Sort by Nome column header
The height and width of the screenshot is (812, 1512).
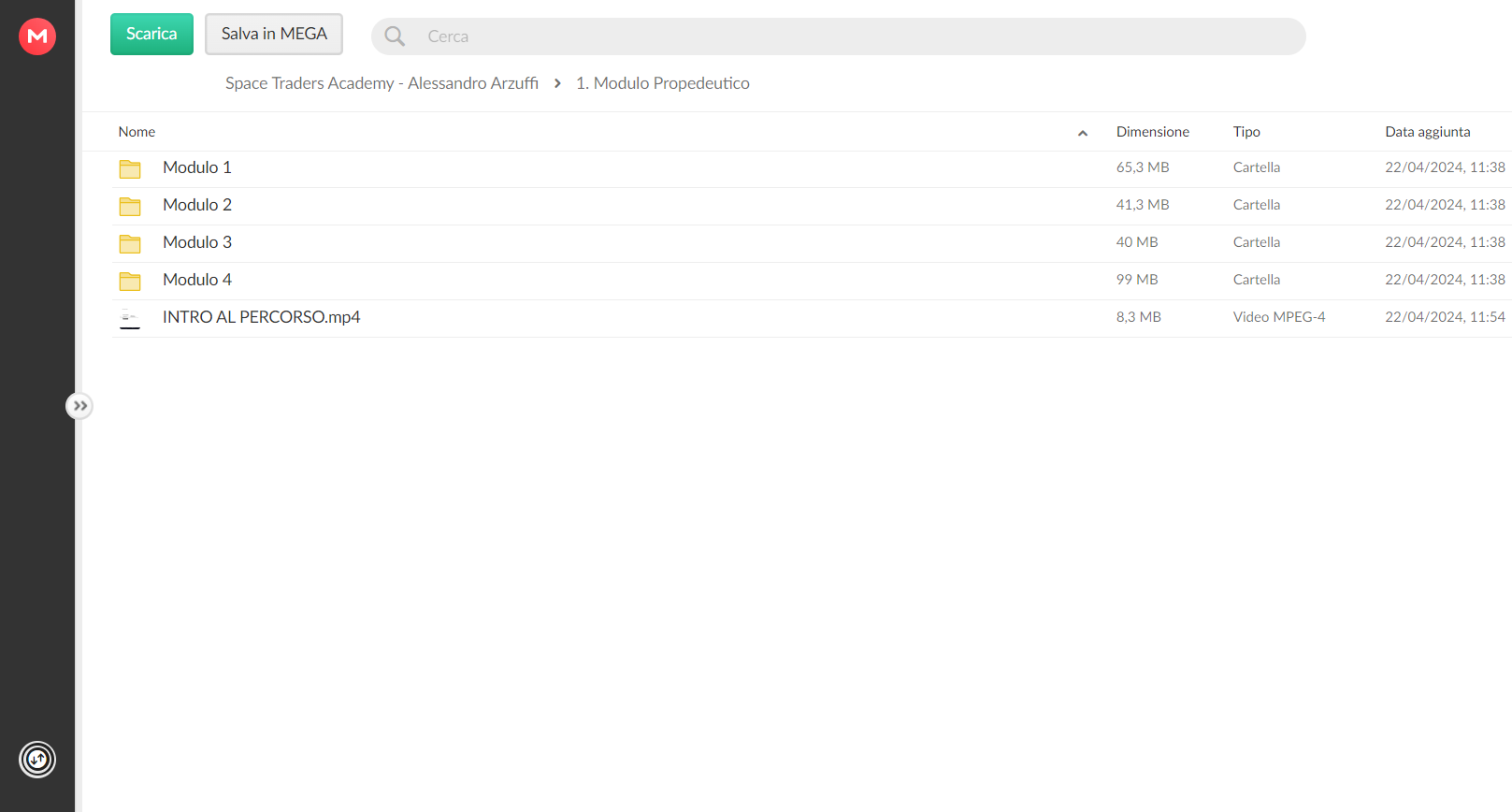[137, 132]
